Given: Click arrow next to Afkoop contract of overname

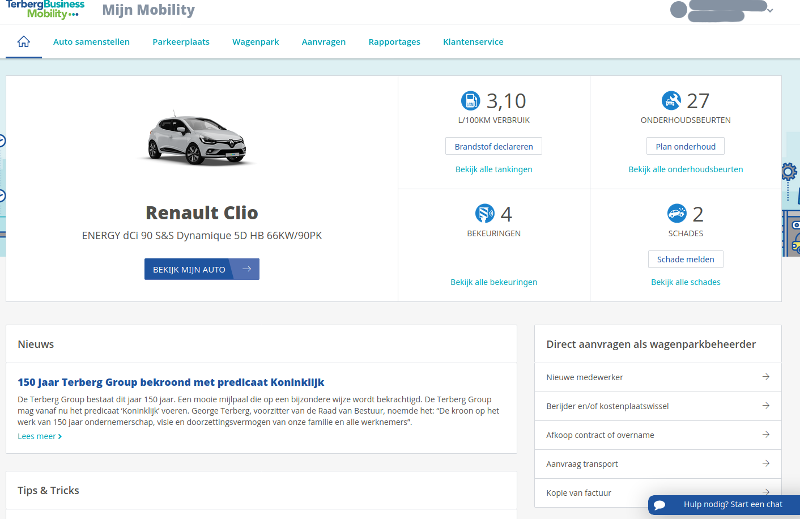Looking at the screenshot, I should click(765, 434).
